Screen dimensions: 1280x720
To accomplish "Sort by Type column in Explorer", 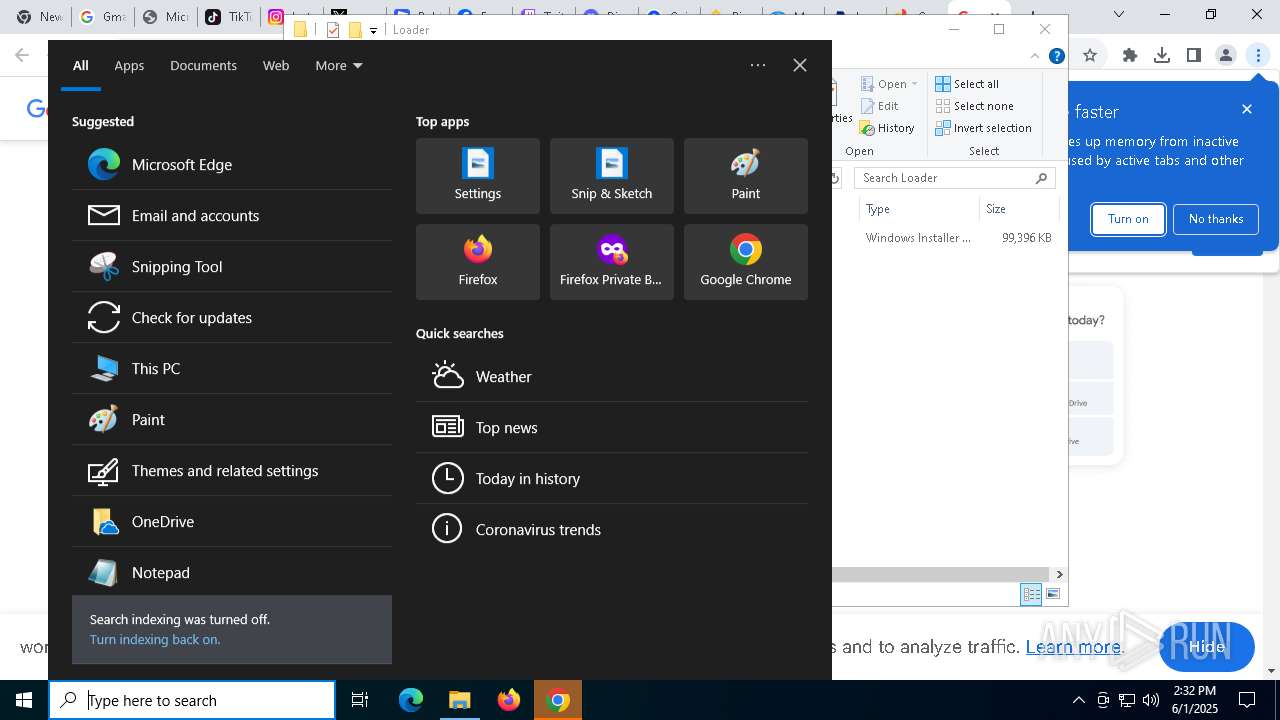I will click(x=919, y=209).
